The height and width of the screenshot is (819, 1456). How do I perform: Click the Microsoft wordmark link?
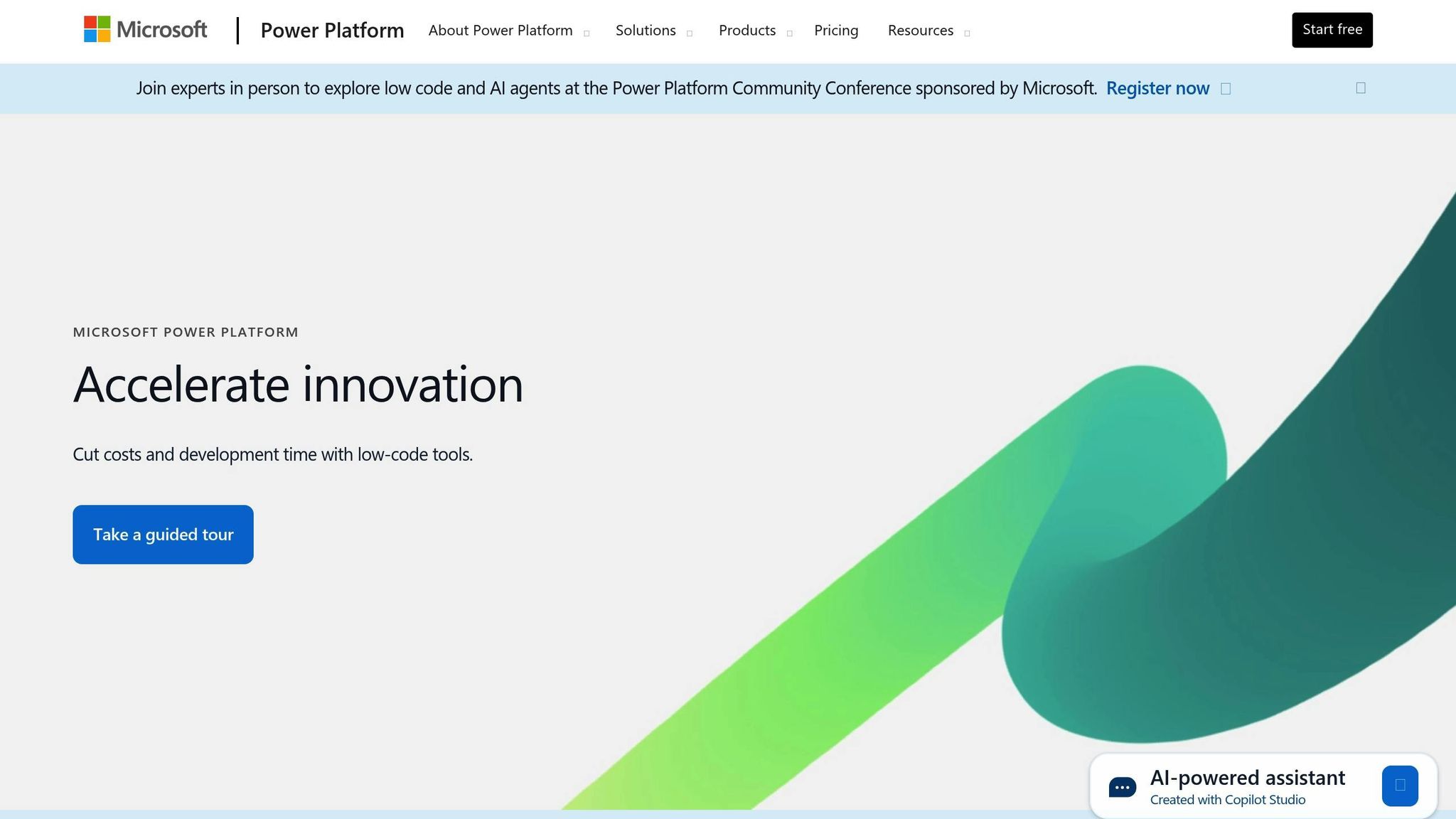(x=161, y=30)
